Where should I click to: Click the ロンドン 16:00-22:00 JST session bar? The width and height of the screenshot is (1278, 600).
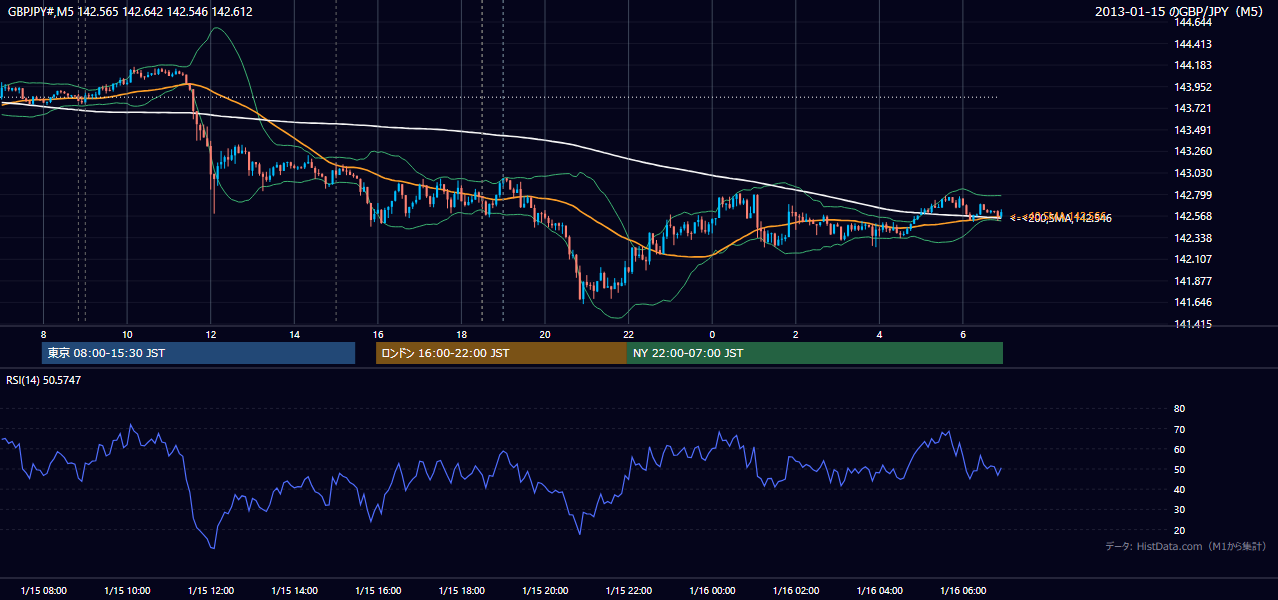pos(501,353)
